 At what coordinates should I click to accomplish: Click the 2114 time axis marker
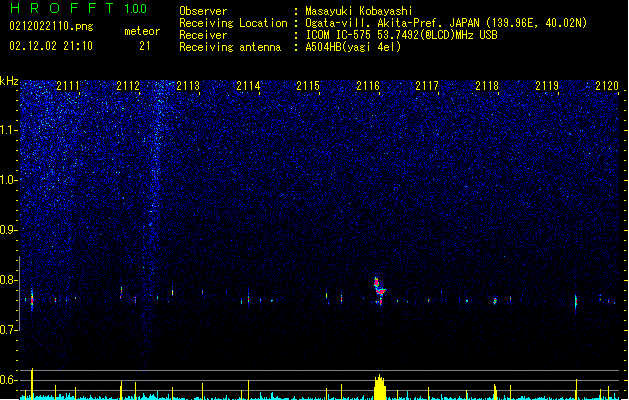248,86
